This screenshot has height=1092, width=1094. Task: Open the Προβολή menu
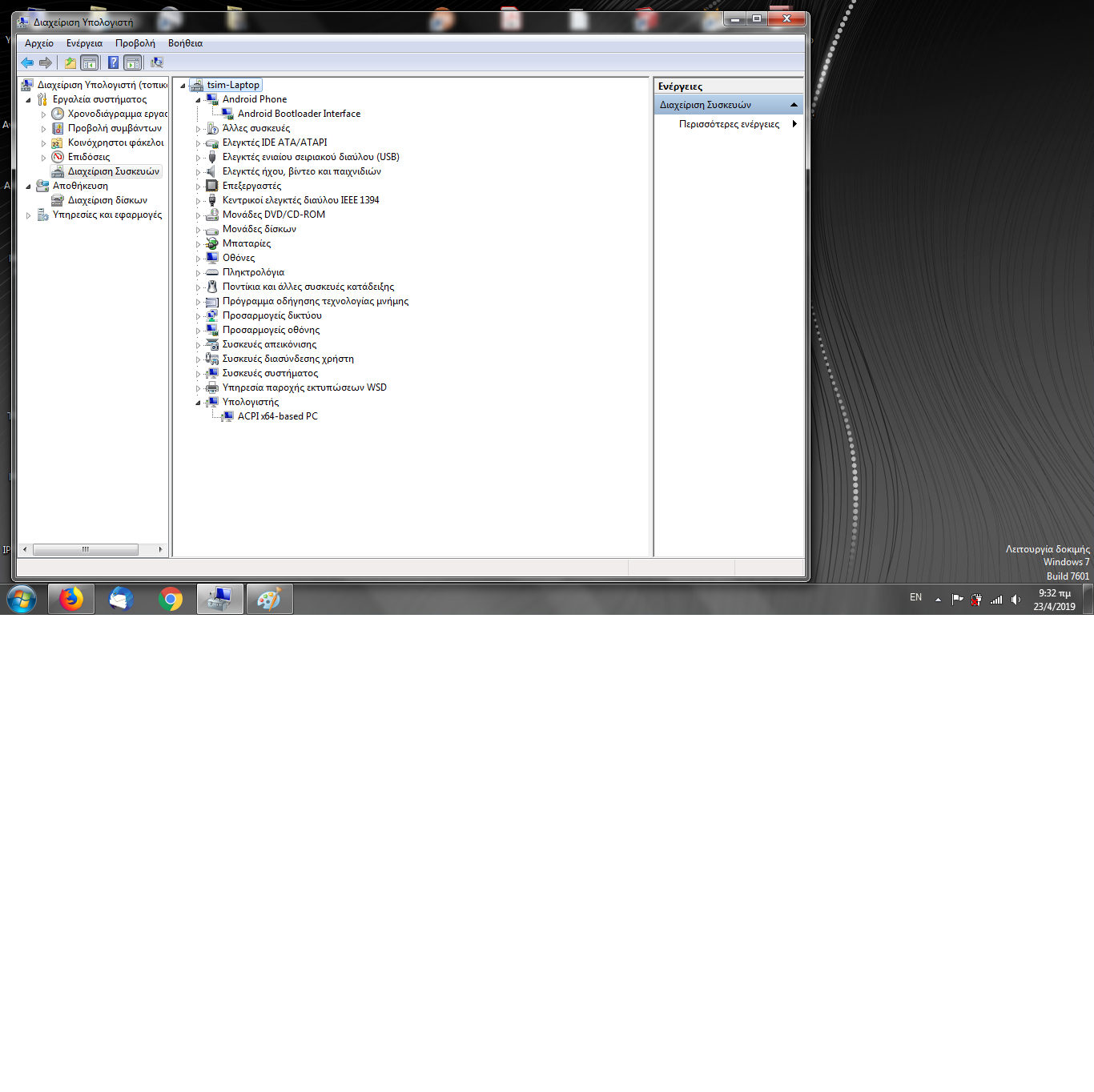[x=135, y=43]
